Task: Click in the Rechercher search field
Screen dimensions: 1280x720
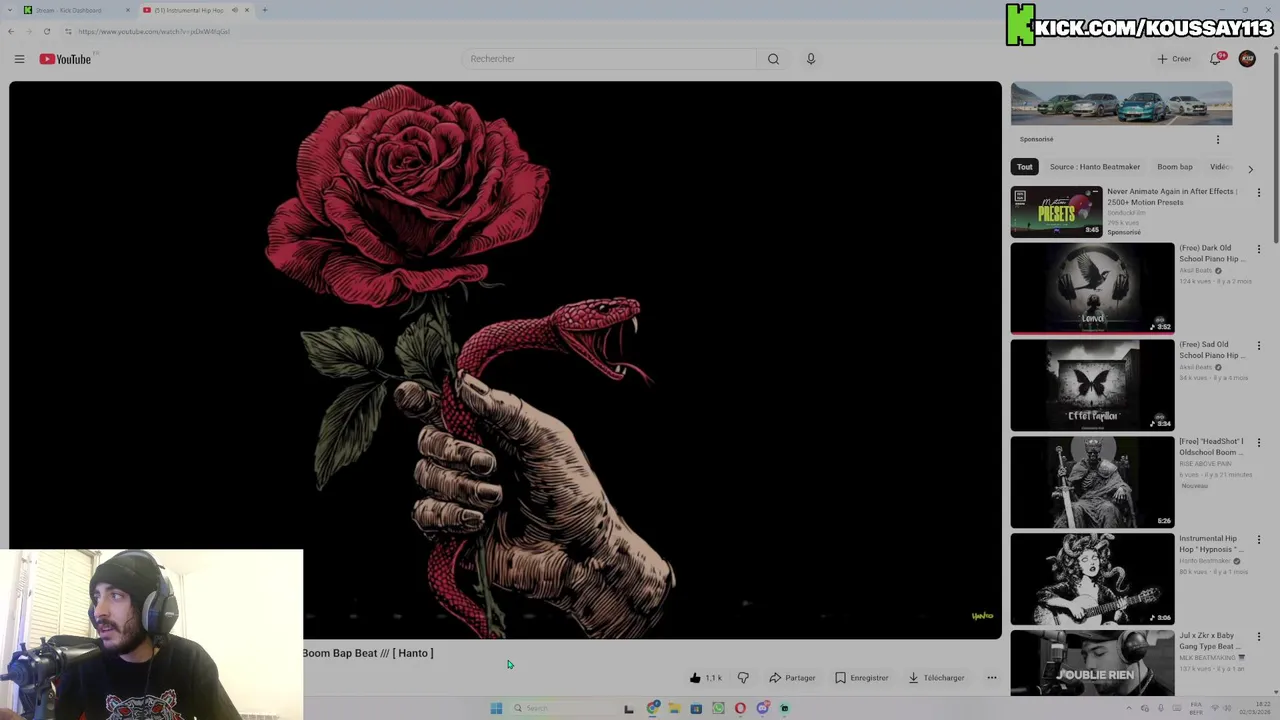Action: click(x=610, y=59)
